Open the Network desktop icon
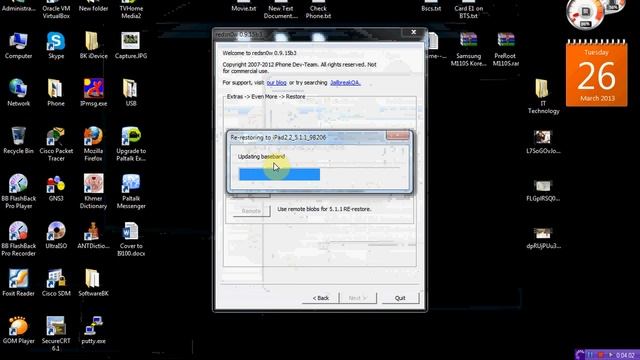This screenshot has height=360, width=640. click(18, 93)
